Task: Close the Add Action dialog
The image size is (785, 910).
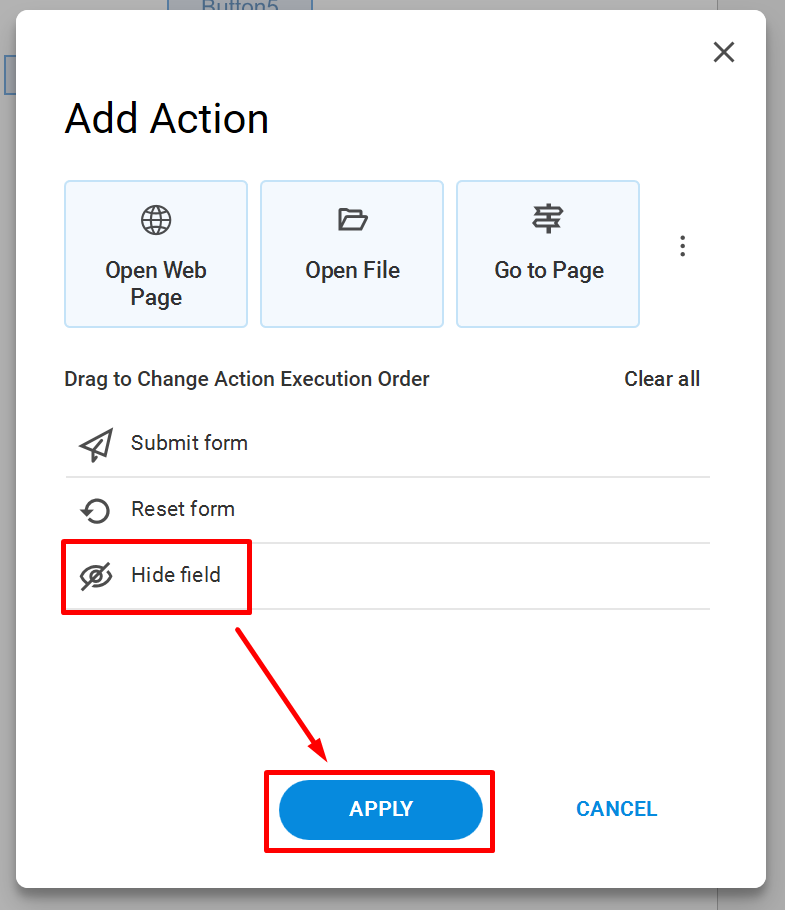Action: (x=723, y=52)
